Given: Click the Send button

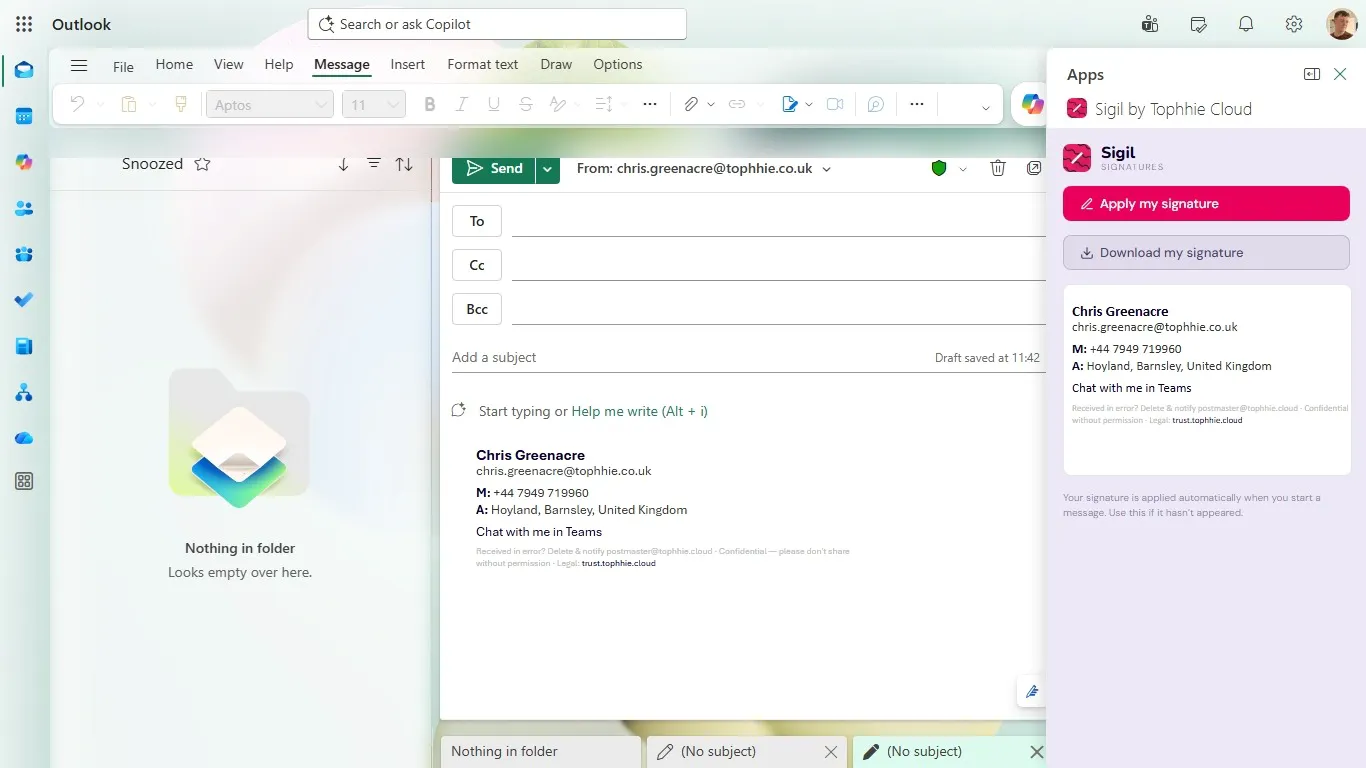Looking at the screenshot, I should [x=494, y=169].
